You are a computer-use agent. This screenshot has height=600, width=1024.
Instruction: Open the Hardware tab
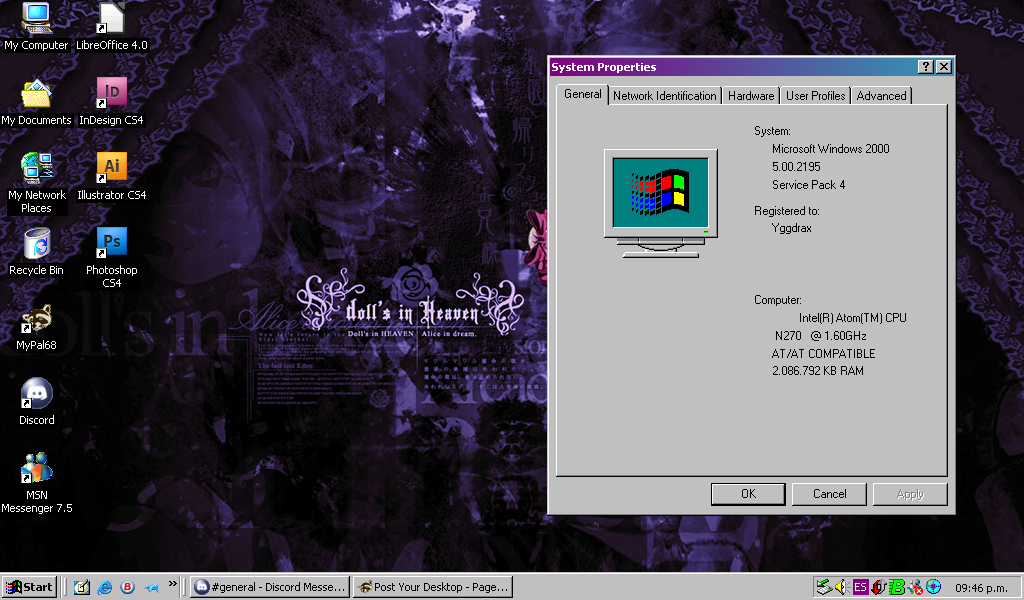[x=750, y=96]
